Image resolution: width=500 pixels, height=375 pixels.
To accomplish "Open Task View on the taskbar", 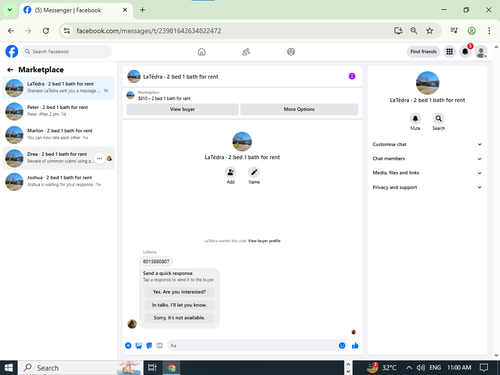I will pyautogui.click(x=152, y=368).
